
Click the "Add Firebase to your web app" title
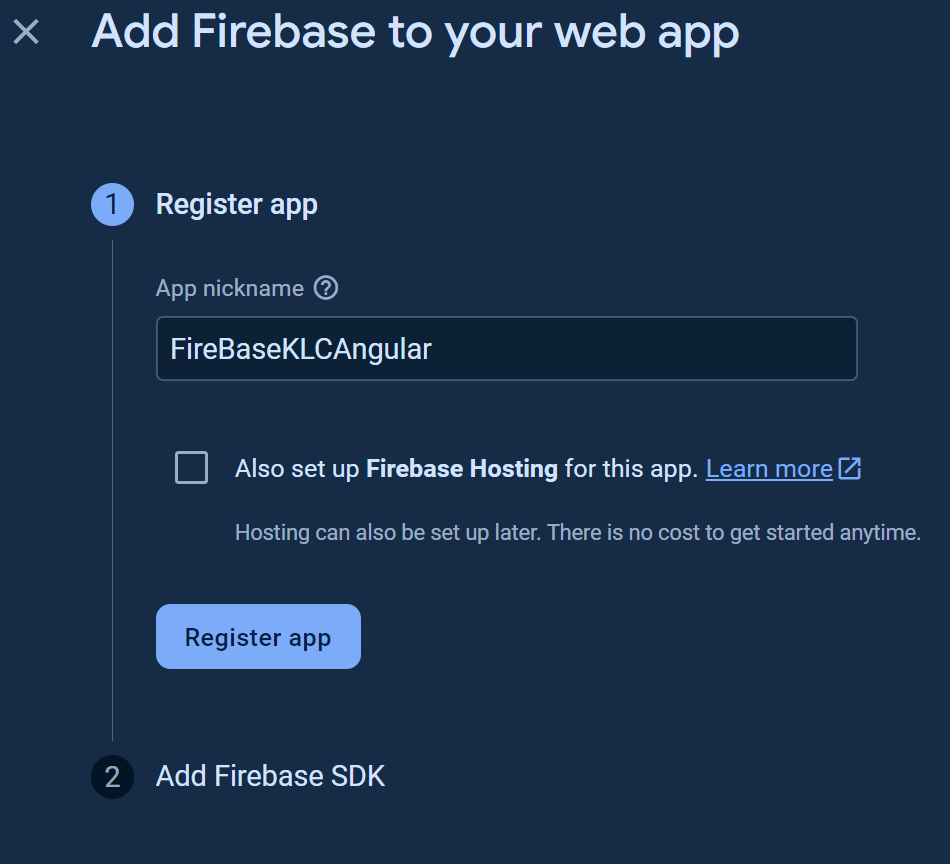coord(415,32)
